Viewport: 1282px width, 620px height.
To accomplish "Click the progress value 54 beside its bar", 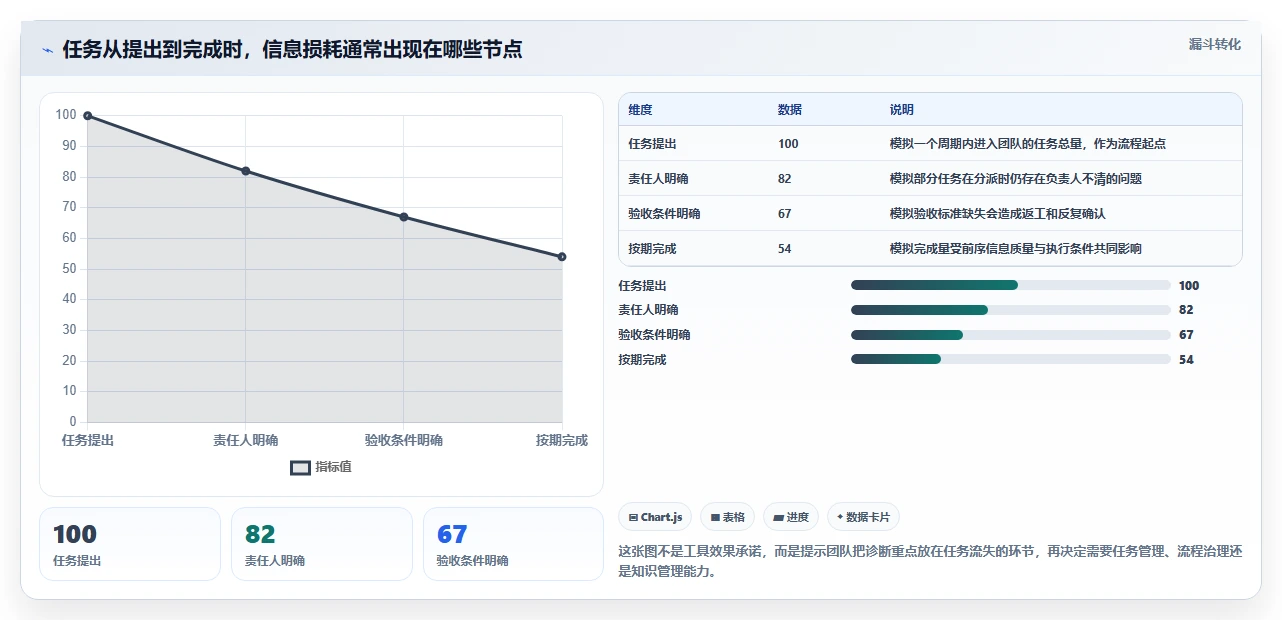I will (x=1186, y=360).
